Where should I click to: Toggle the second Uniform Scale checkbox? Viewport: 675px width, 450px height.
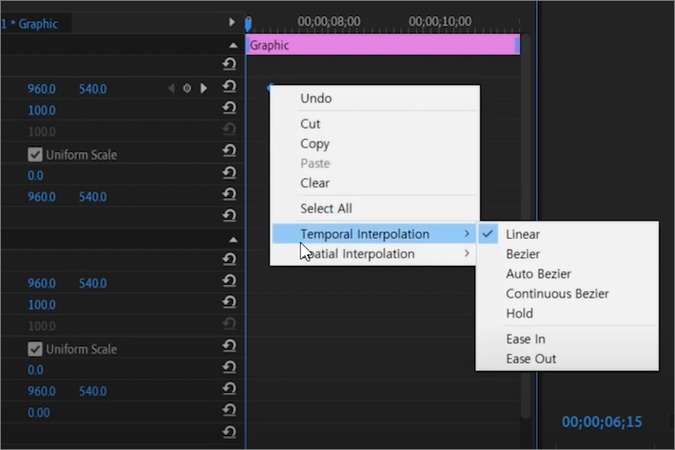[x=35, y=349]
